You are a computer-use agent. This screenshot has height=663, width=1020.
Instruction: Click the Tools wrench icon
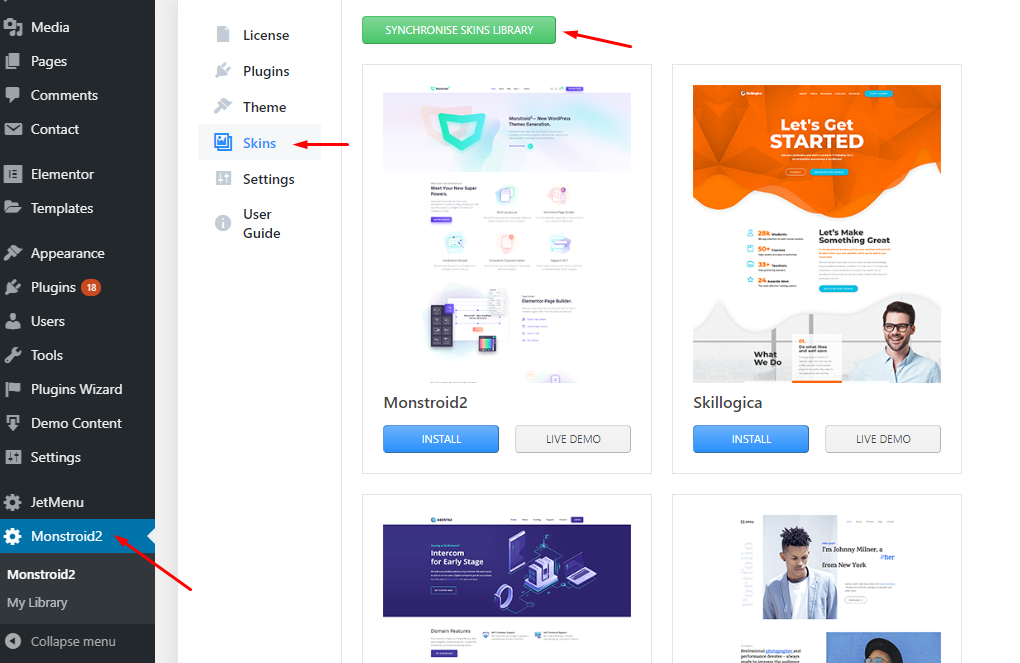point(13,355)
